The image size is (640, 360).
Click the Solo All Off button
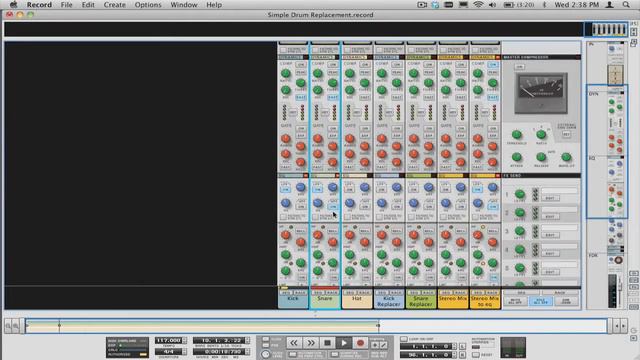541,301
